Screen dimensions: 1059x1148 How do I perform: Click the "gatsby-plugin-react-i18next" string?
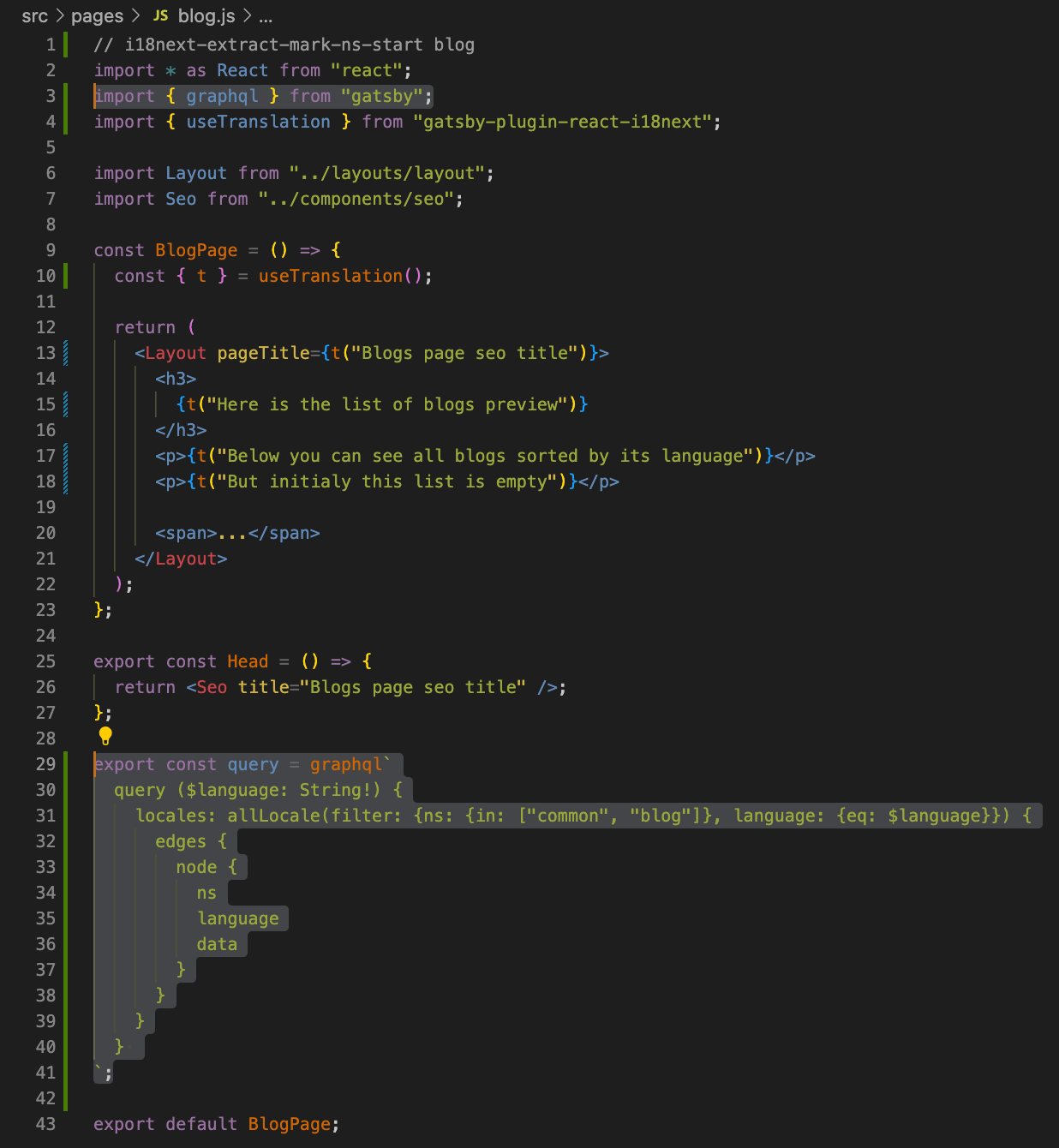coord(562,122)
